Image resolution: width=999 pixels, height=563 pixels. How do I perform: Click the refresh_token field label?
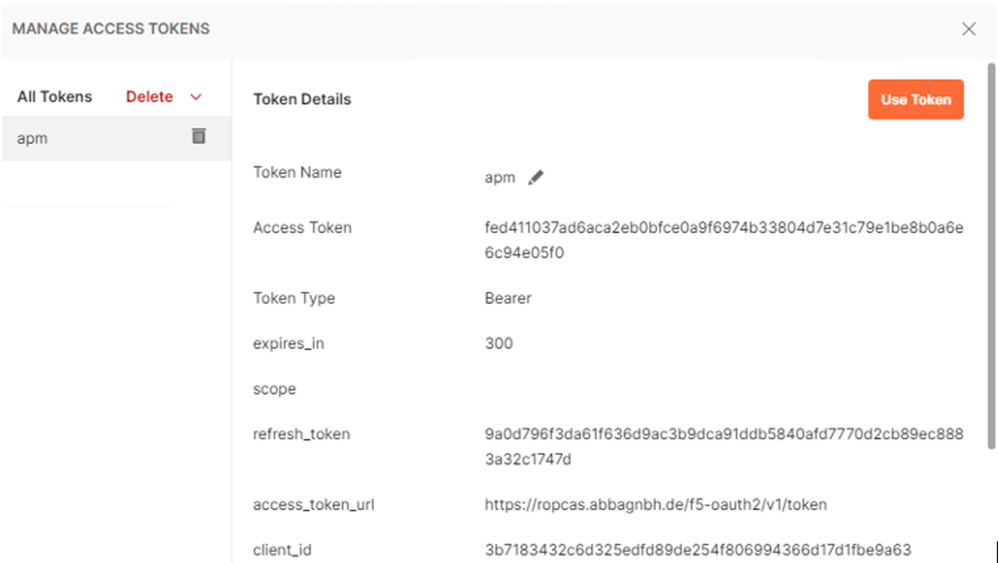(x=301, y=434)
